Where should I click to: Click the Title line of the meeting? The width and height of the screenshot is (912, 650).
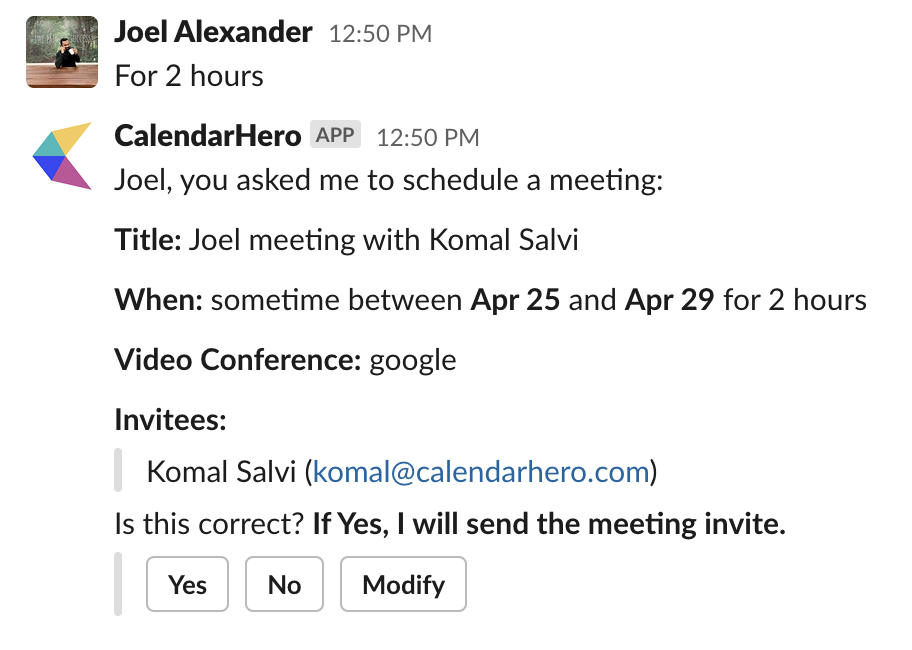[346, 240]
